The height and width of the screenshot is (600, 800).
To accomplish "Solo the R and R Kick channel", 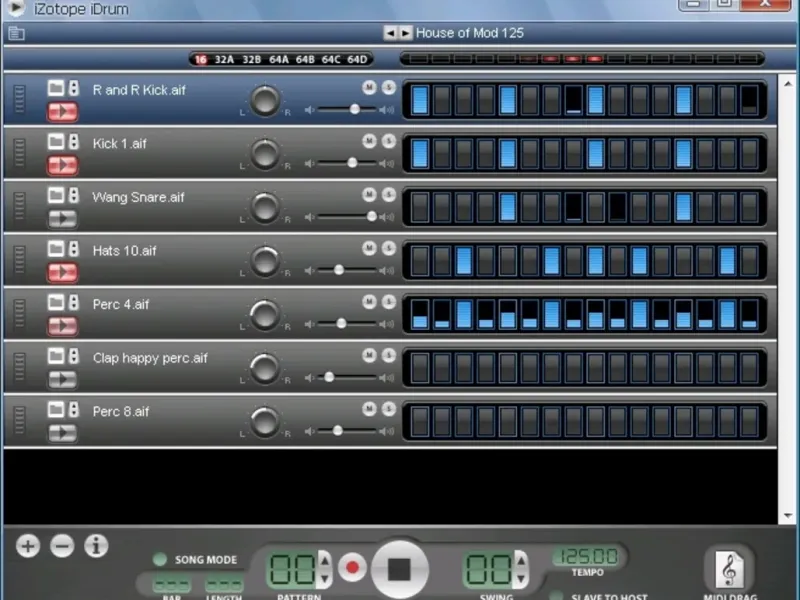I will [x=389, y=88].
